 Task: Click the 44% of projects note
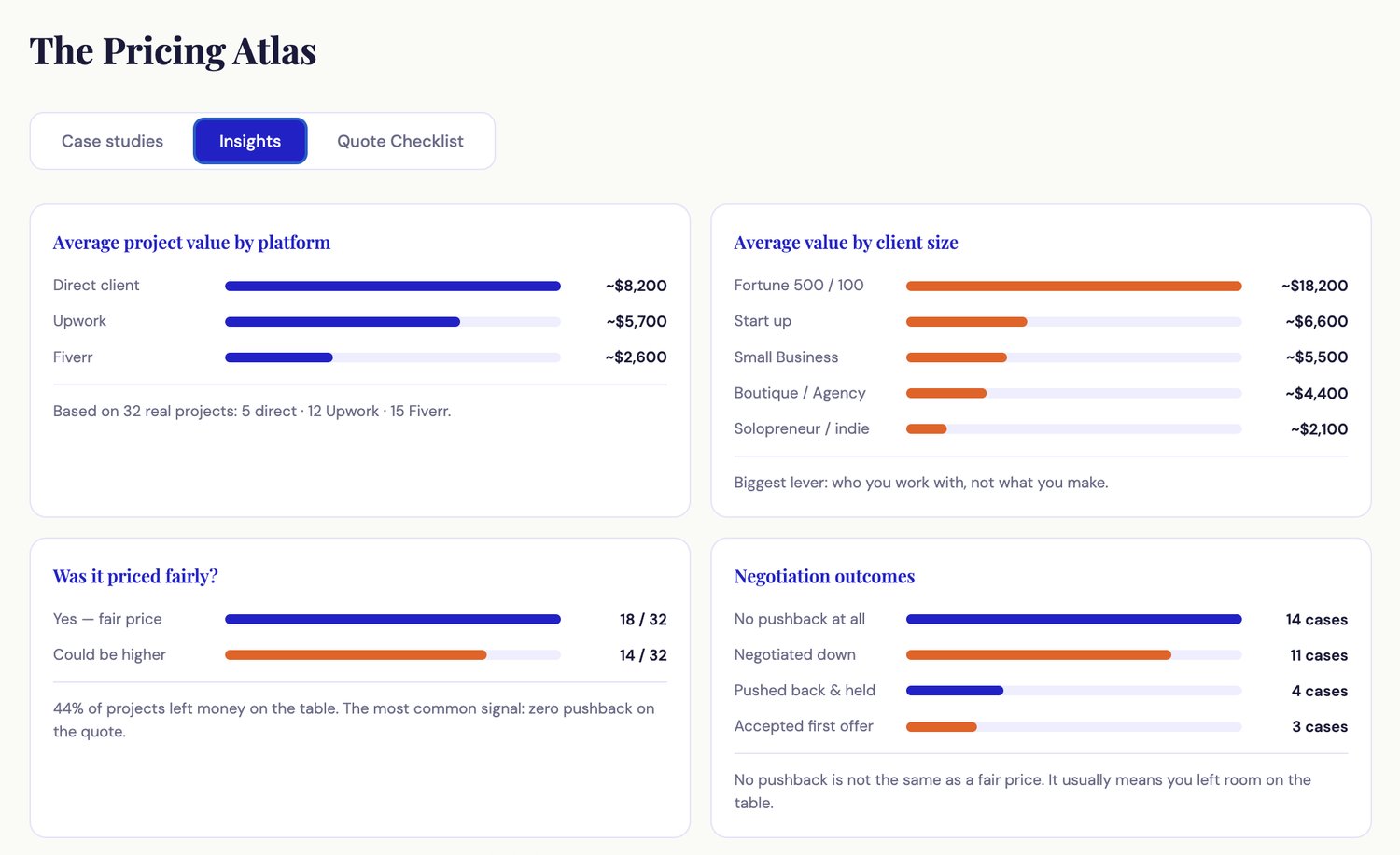click(x=354, y=720)
